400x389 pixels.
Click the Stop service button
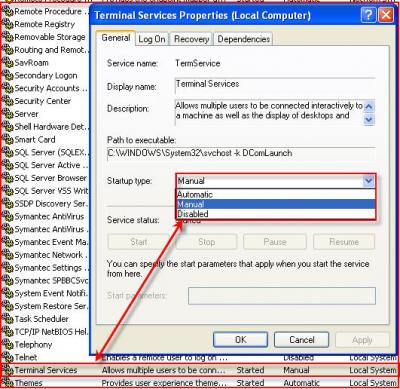point(206,242)
